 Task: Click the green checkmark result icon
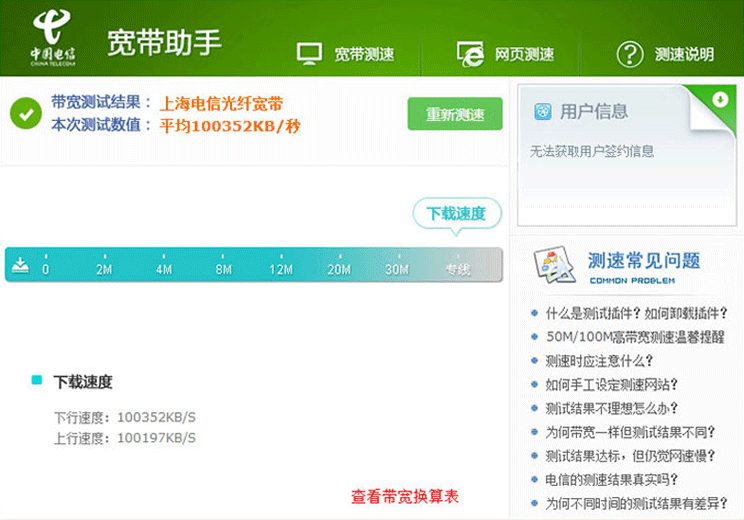(26, 113)
